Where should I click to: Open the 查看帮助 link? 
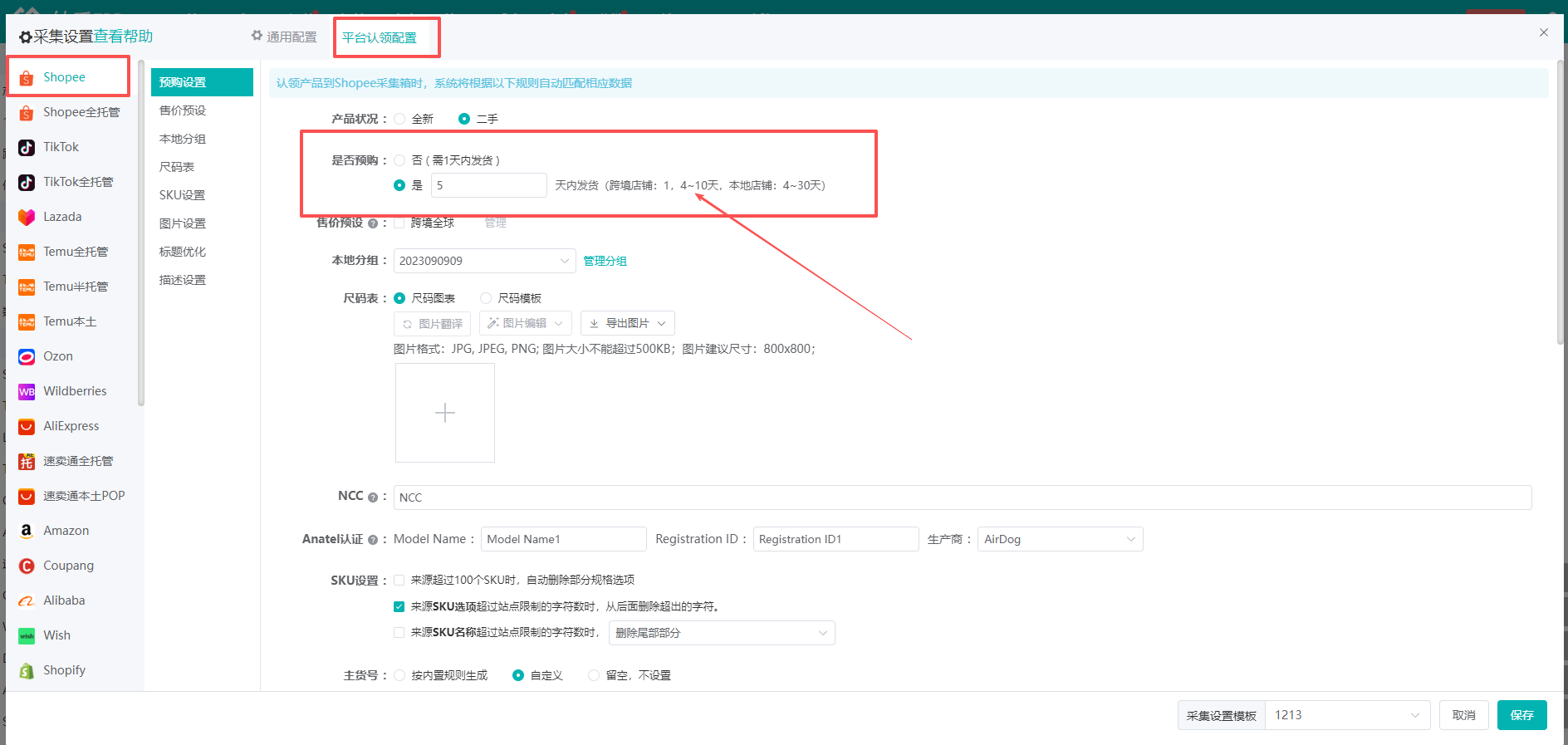[123, 37]
